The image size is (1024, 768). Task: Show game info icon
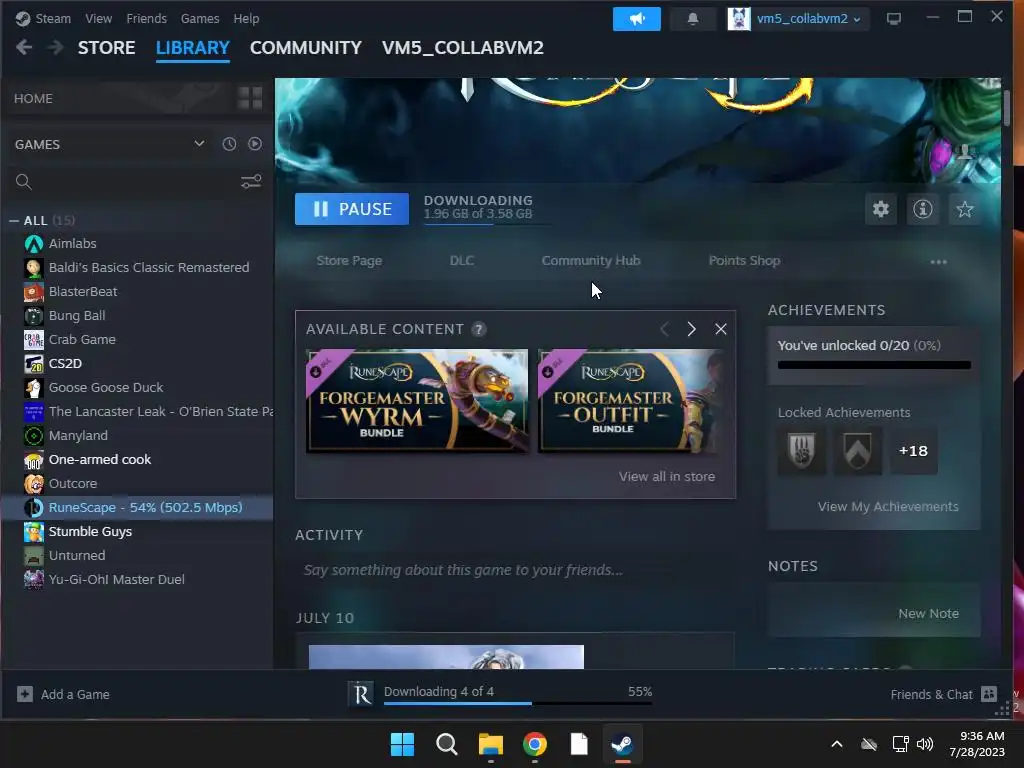[x=922, y=209]
